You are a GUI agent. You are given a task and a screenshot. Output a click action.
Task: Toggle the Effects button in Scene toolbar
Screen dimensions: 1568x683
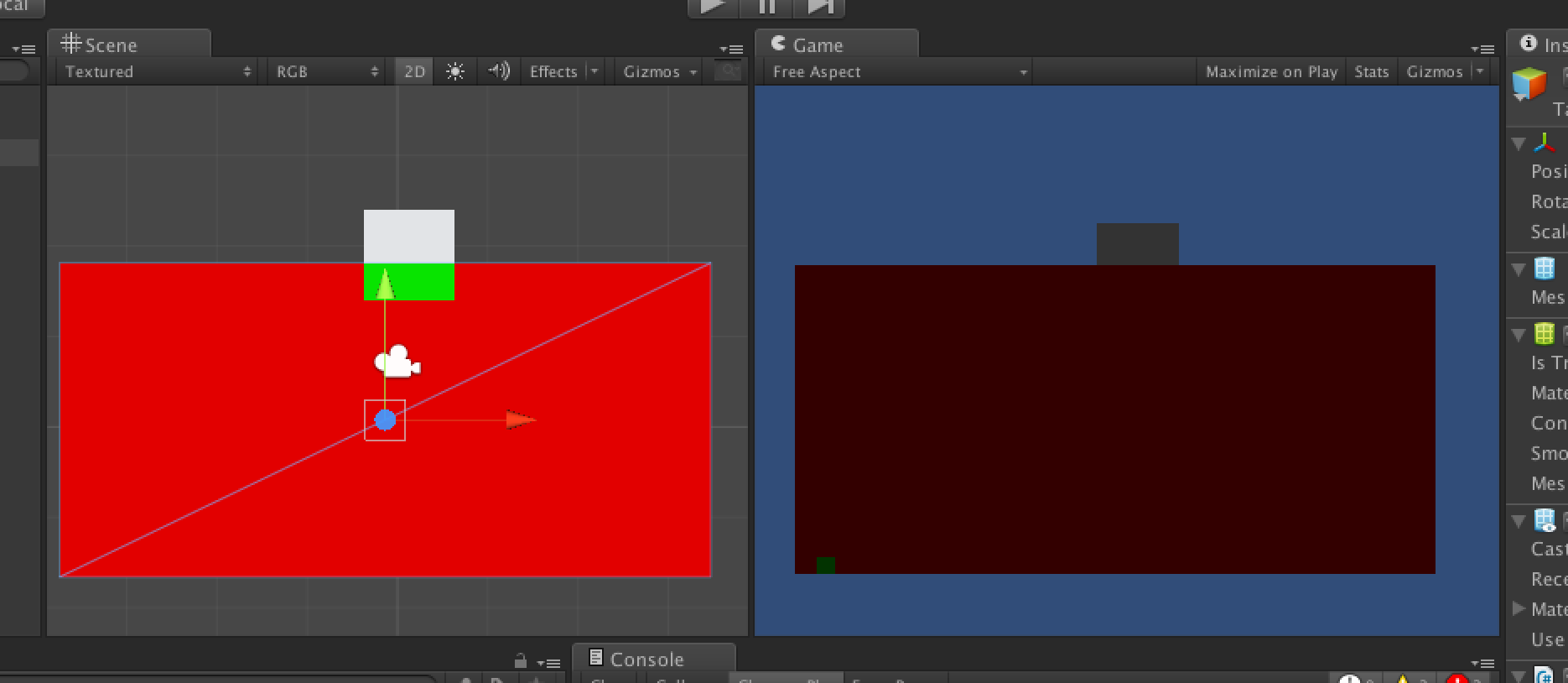[x=553, y=71]
